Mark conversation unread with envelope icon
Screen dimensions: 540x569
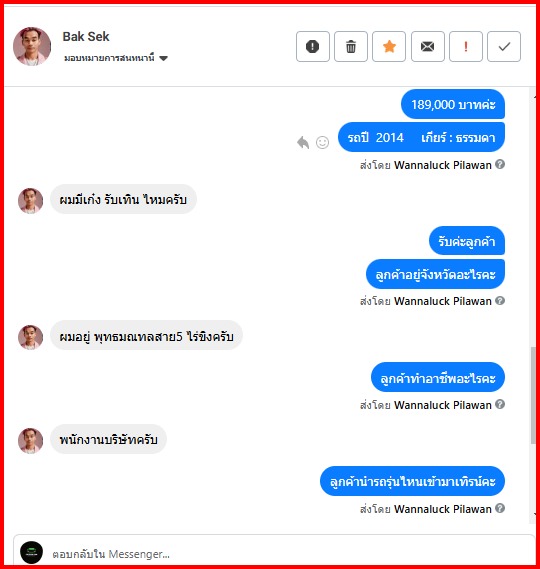[x=428, y=46]
